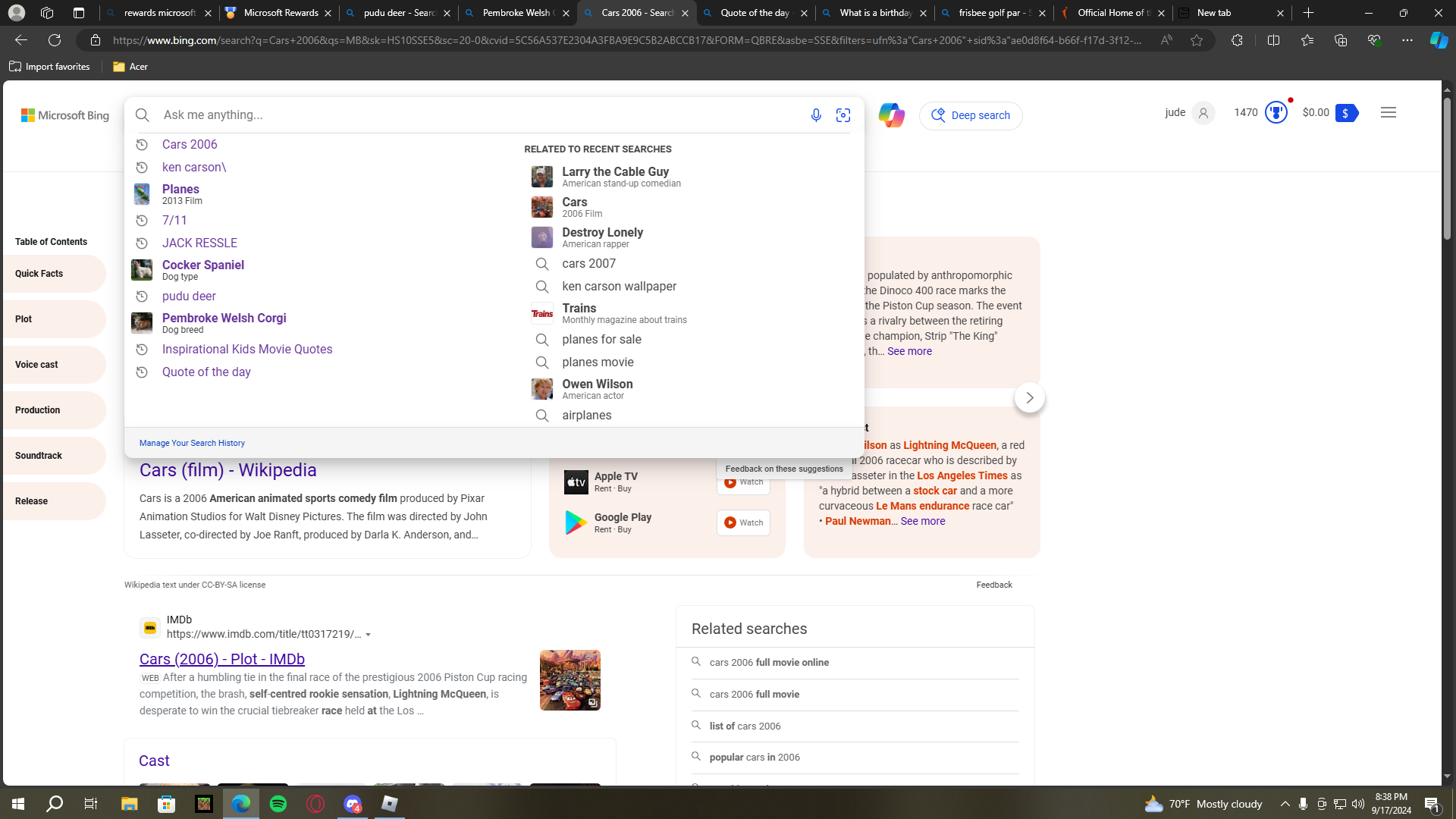
Task: Click the carousel next arrow chevron
Action: coord(1029,397)
